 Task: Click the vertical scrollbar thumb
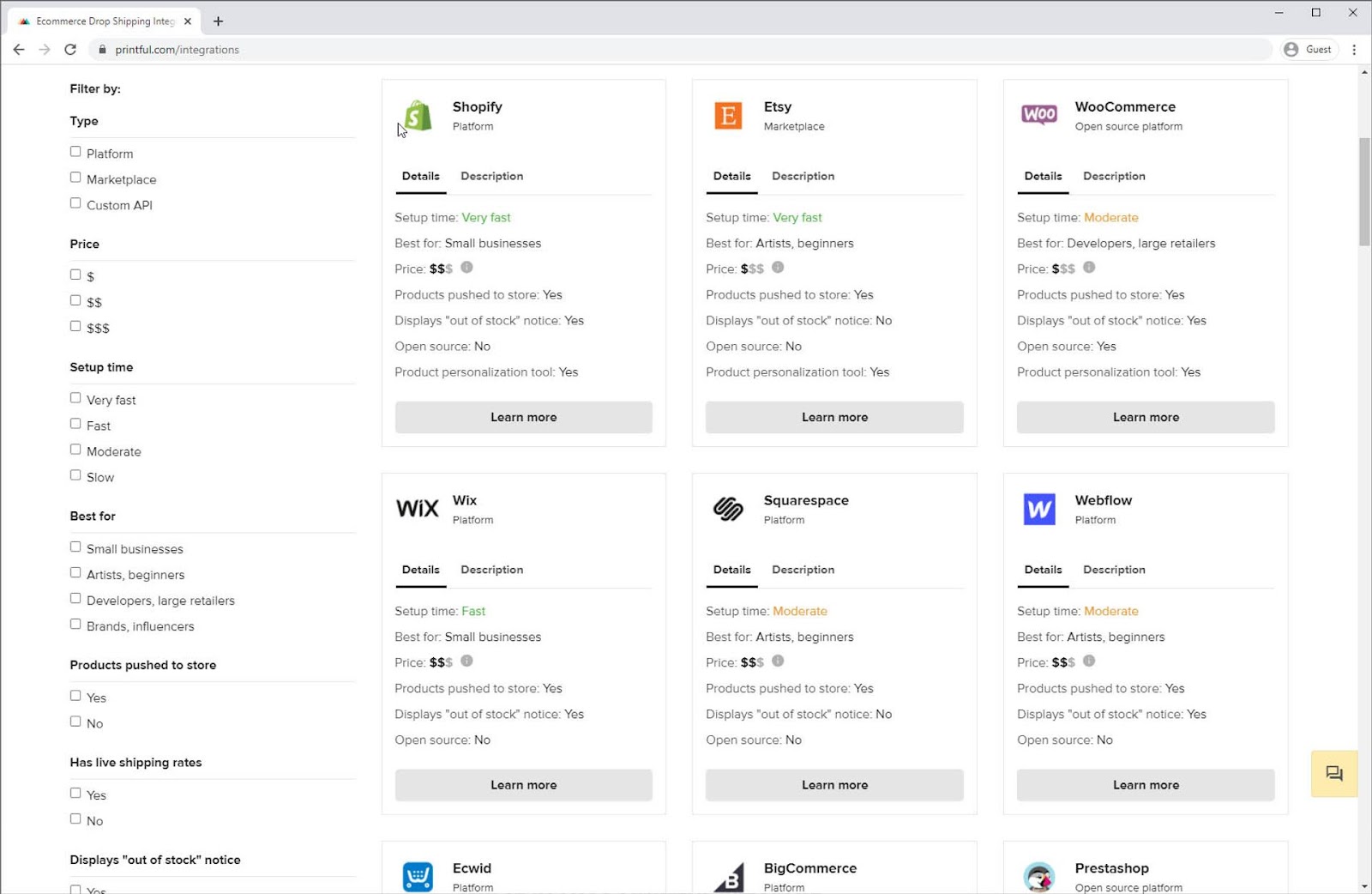coord(1364,191)
